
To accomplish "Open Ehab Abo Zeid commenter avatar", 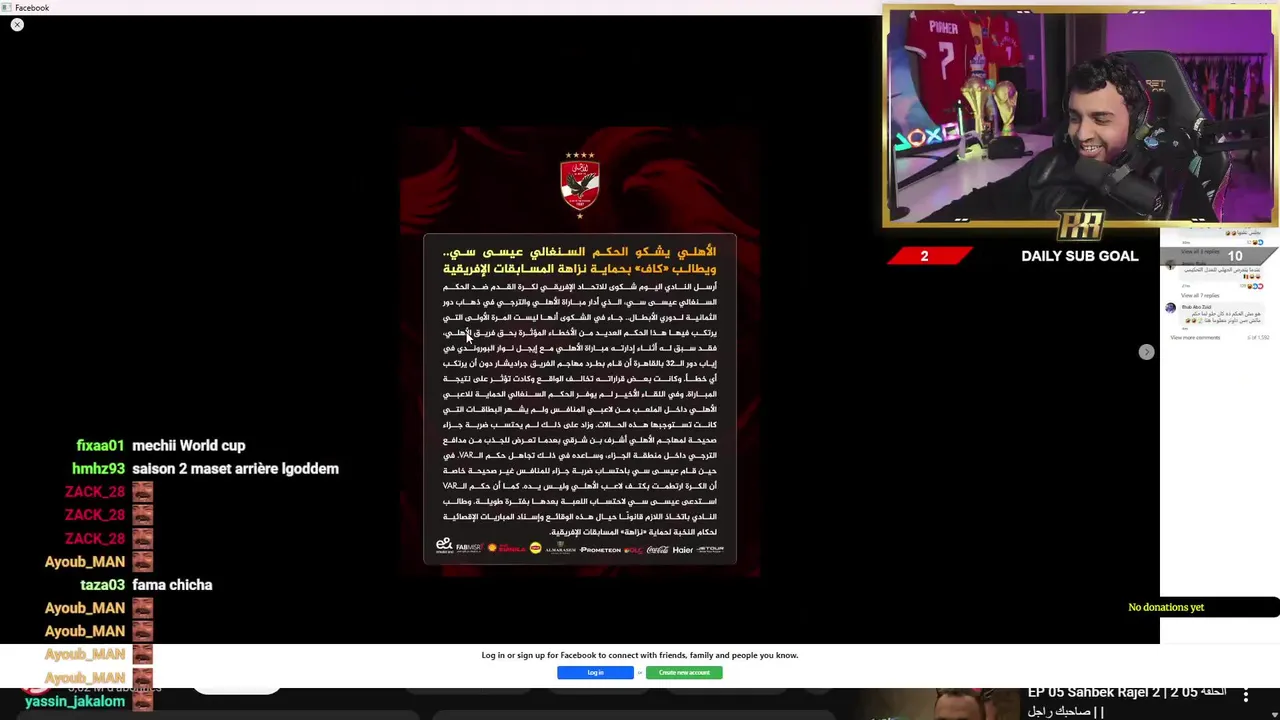I will (x=1171, y=309).
